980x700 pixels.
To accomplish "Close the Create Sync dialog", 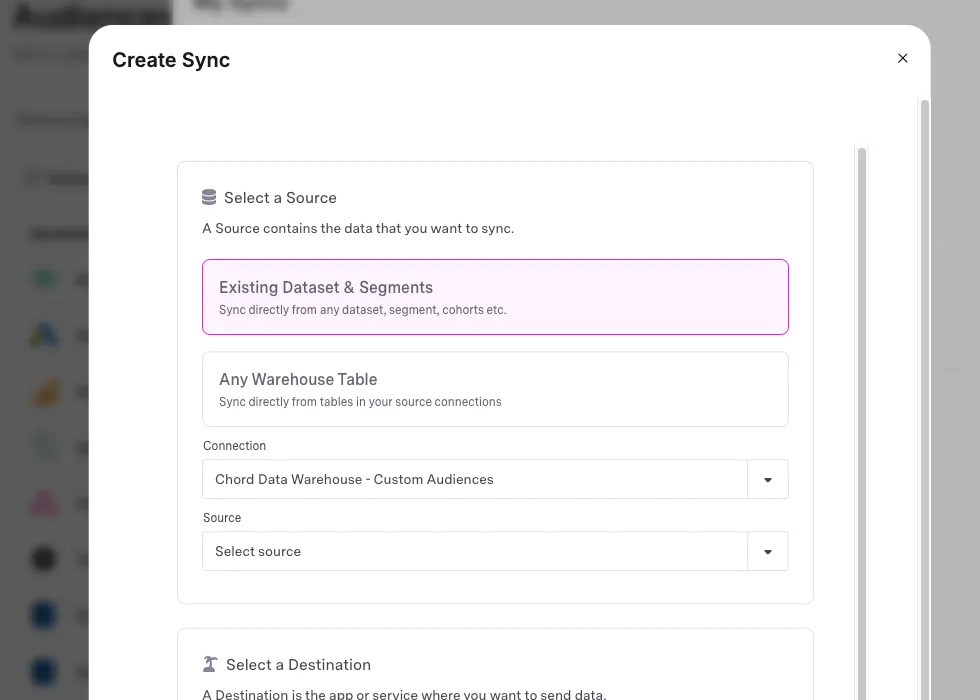I will pos(902,58).
